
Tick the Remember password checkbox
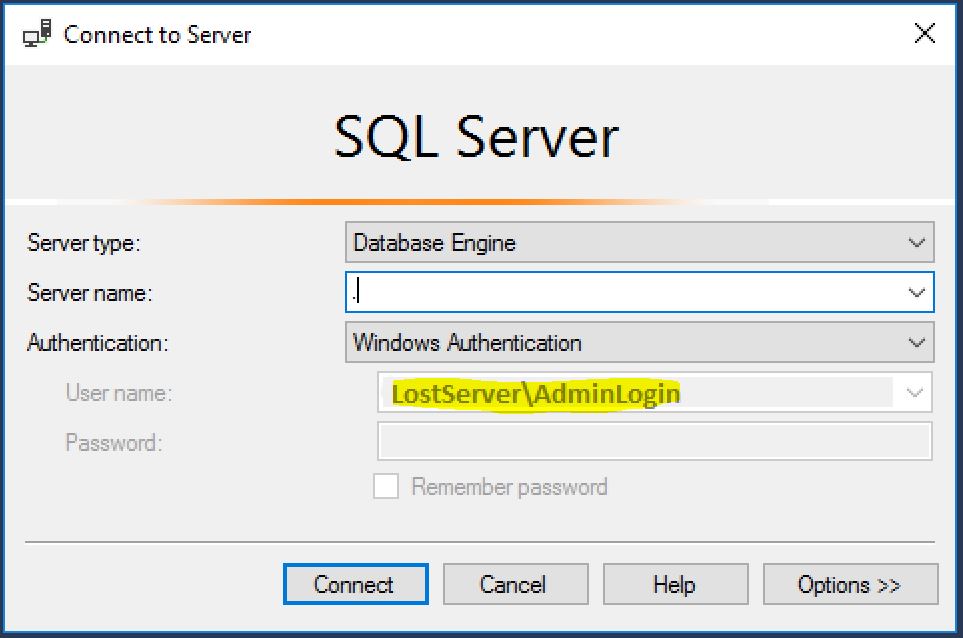(x=386, y=487)
